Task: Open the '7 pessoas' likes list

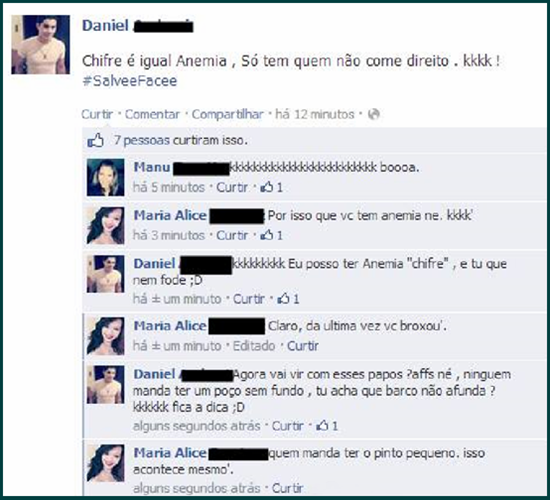Action: [x=142, y=140]
